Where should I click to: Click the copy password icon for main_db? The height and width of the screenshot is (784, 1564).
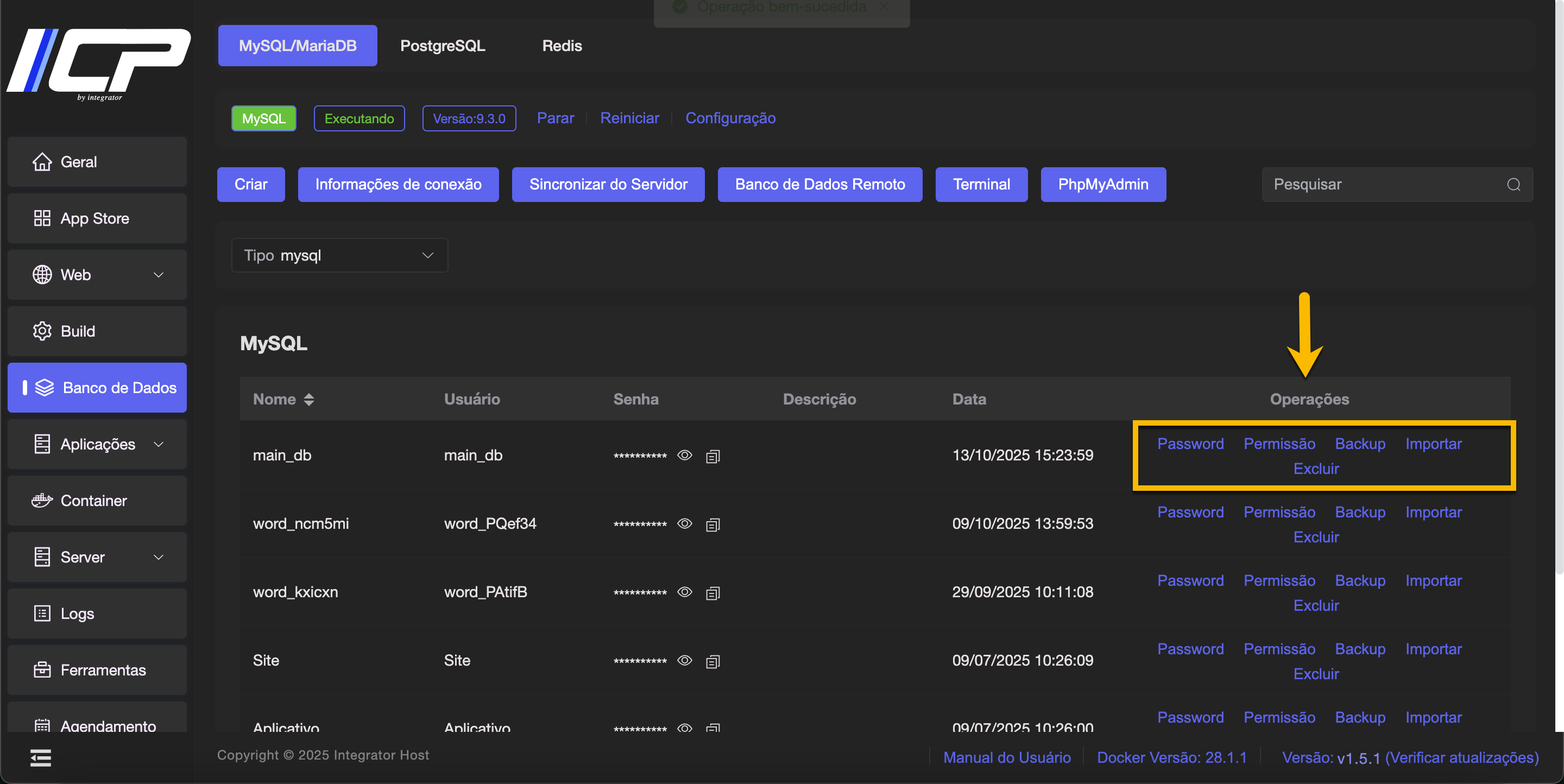(x=713, y=456)
